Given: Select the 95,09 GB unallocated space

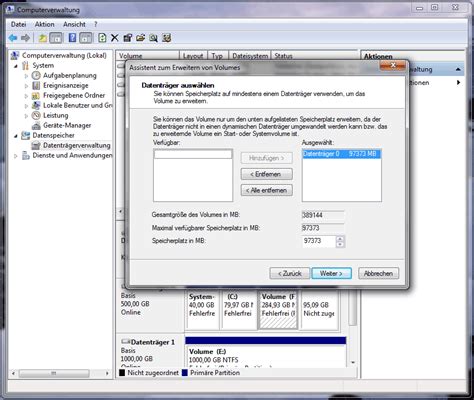Looking at the screenshot, I should [x=319, y=310].
